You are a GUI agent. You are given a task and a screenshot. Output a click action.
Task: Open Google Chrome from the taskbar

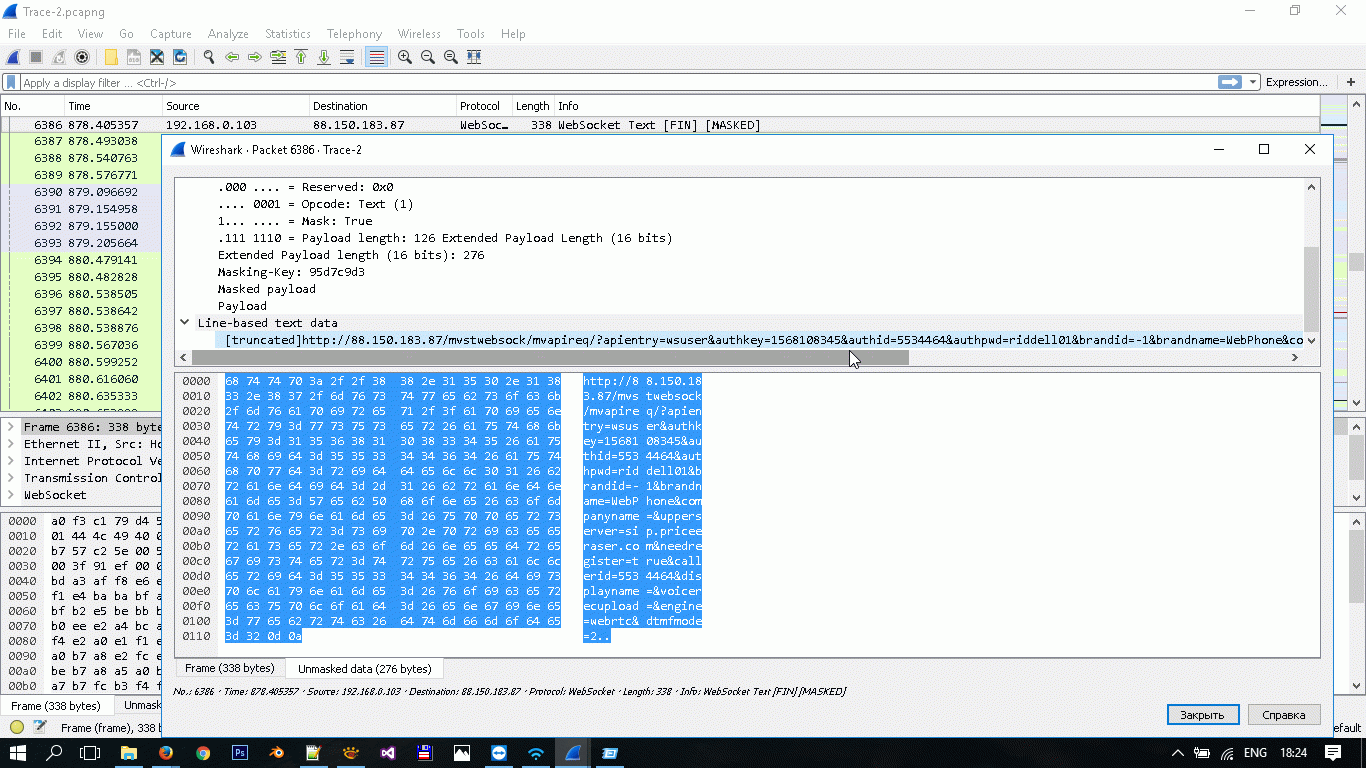click(x=202, y=753)
